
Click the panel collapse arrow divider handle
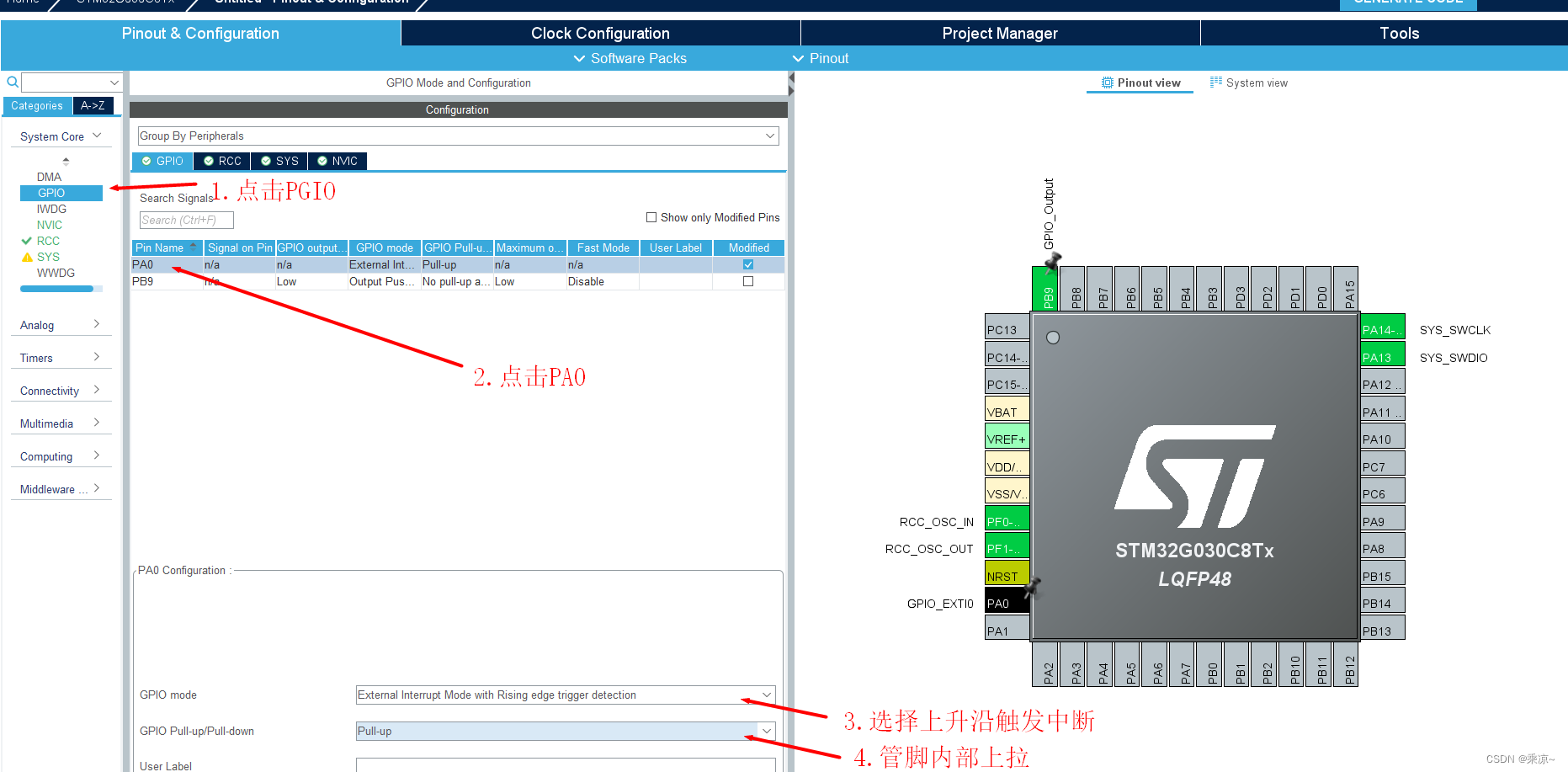click(x=791, y=83)
